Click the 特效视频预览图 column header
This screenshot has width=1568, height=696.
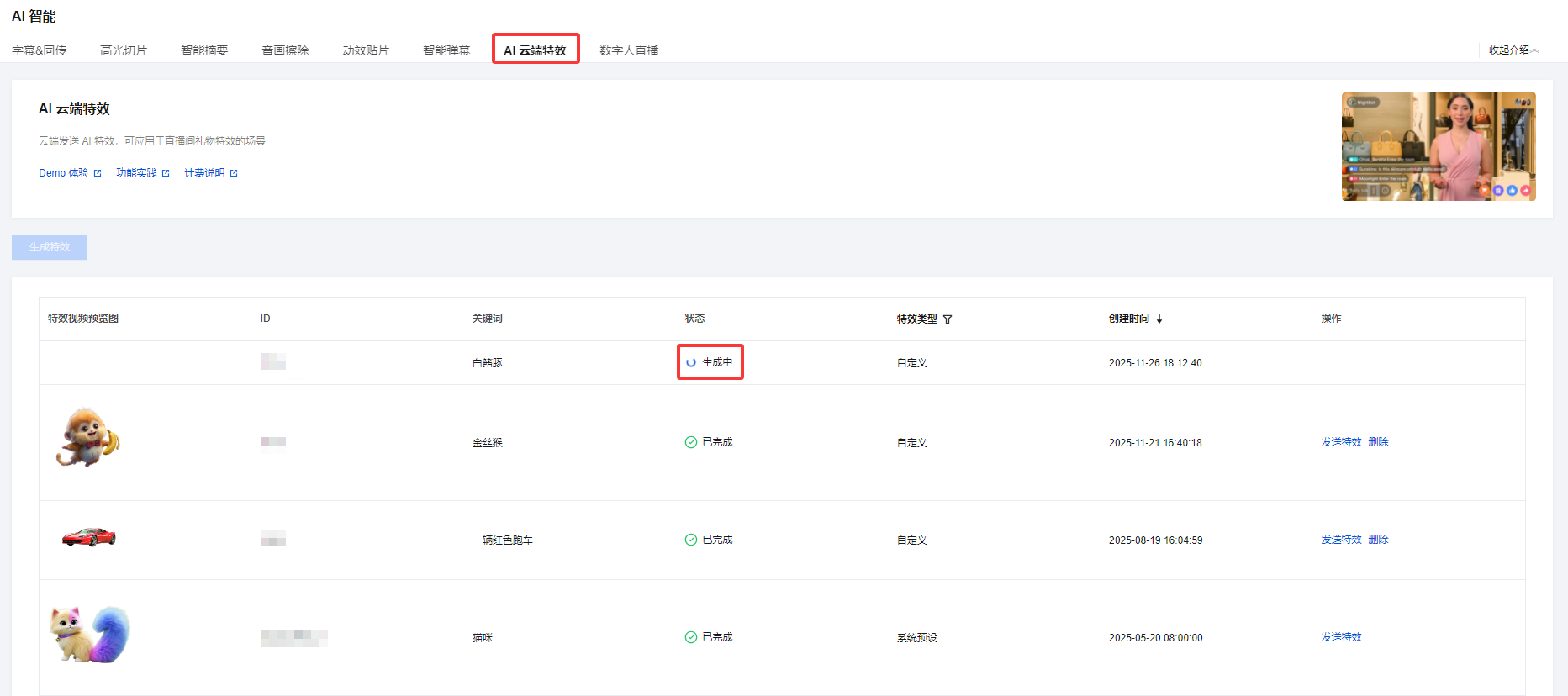[83, 319]
